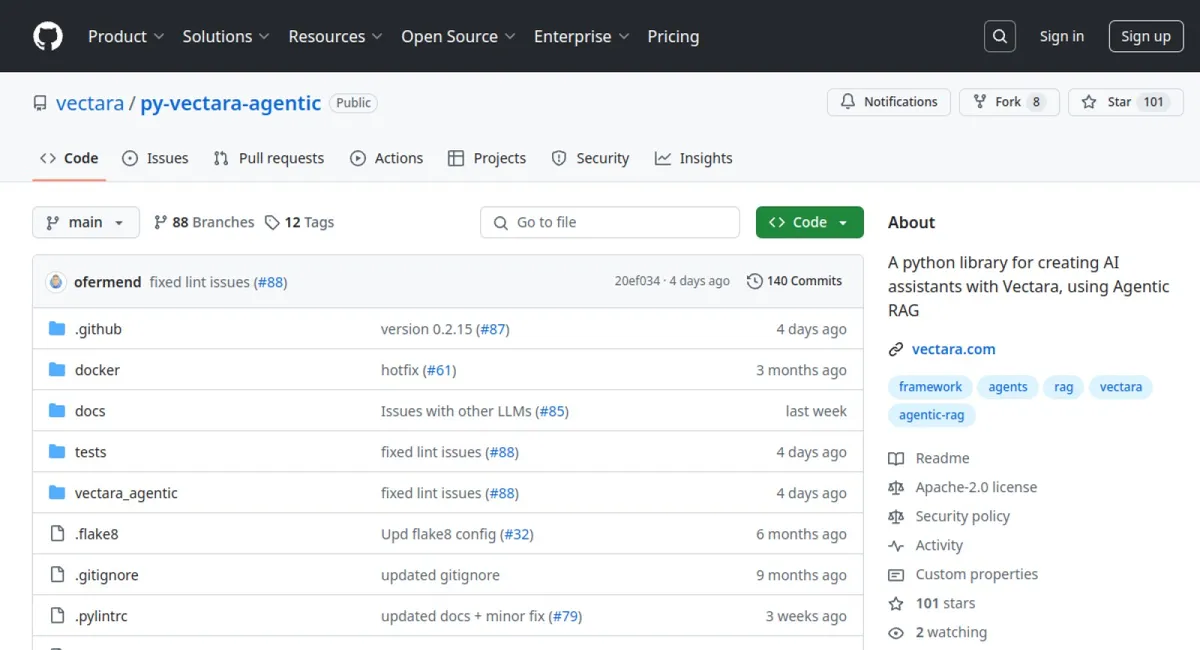Image resolution: width=1200 pixels, height=650 pixels.
Task: Click the docker folder icon
Action: 57,370
